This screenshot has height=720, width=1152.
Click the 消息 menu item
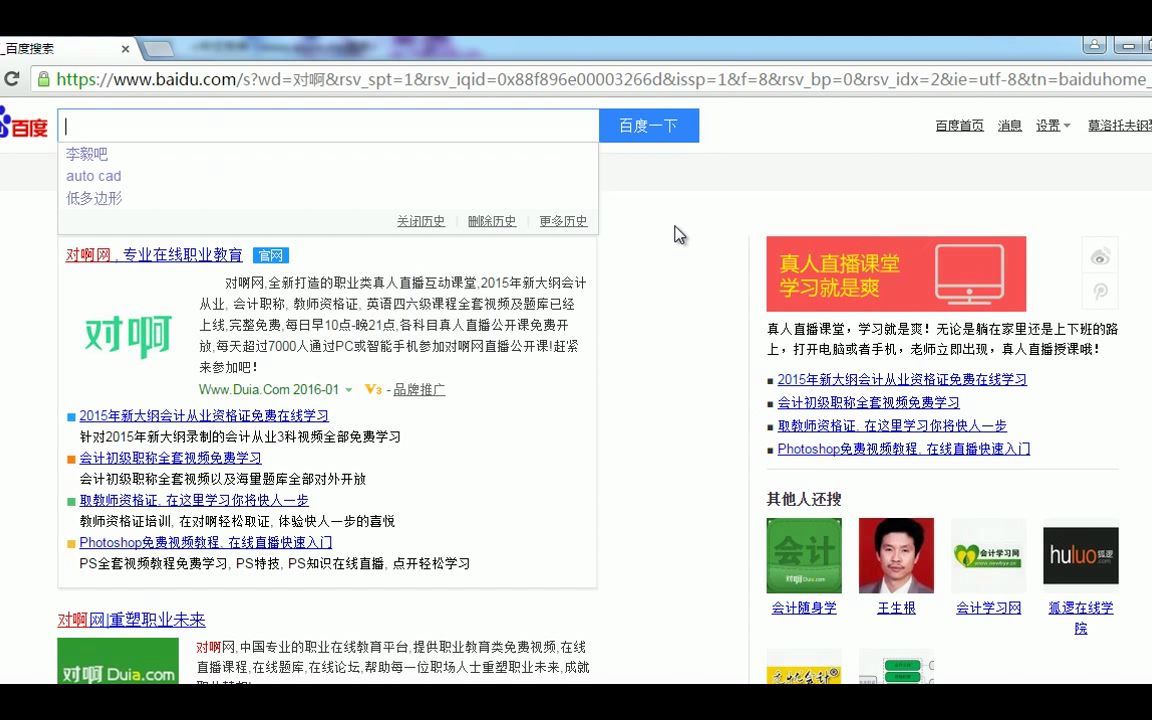1009,125
